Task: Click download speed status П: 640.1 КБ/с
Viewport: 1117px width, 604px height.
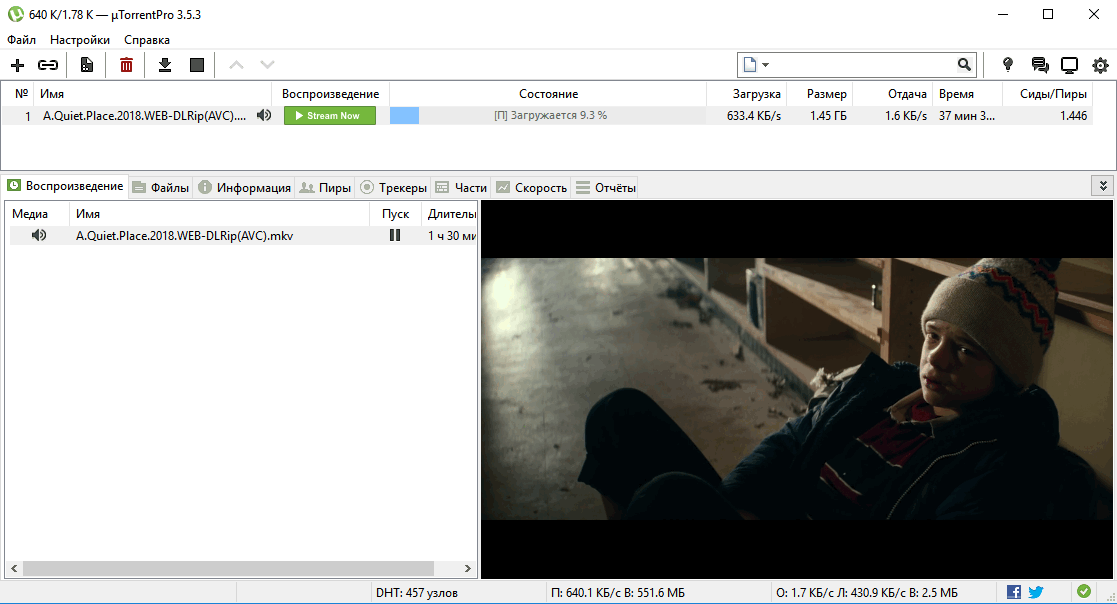Action: [x=618, y=593]
